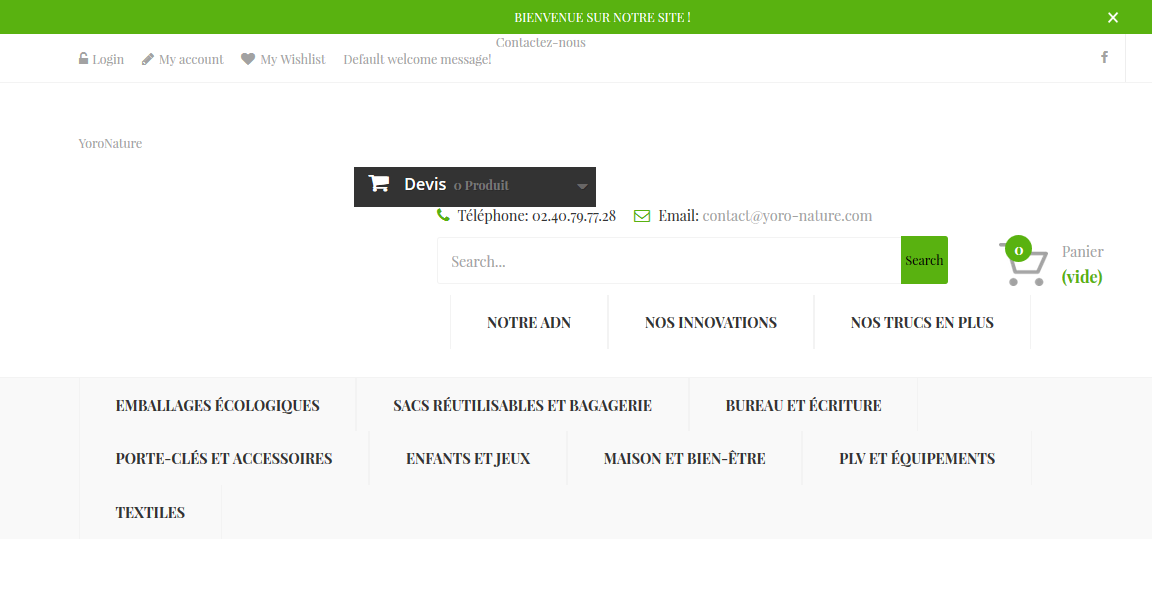This screenshot has height=589, width=1152.
Task: Select SACS RÉUTILISABLES ET BAGAGERIE category
Action: click(522, 405)
